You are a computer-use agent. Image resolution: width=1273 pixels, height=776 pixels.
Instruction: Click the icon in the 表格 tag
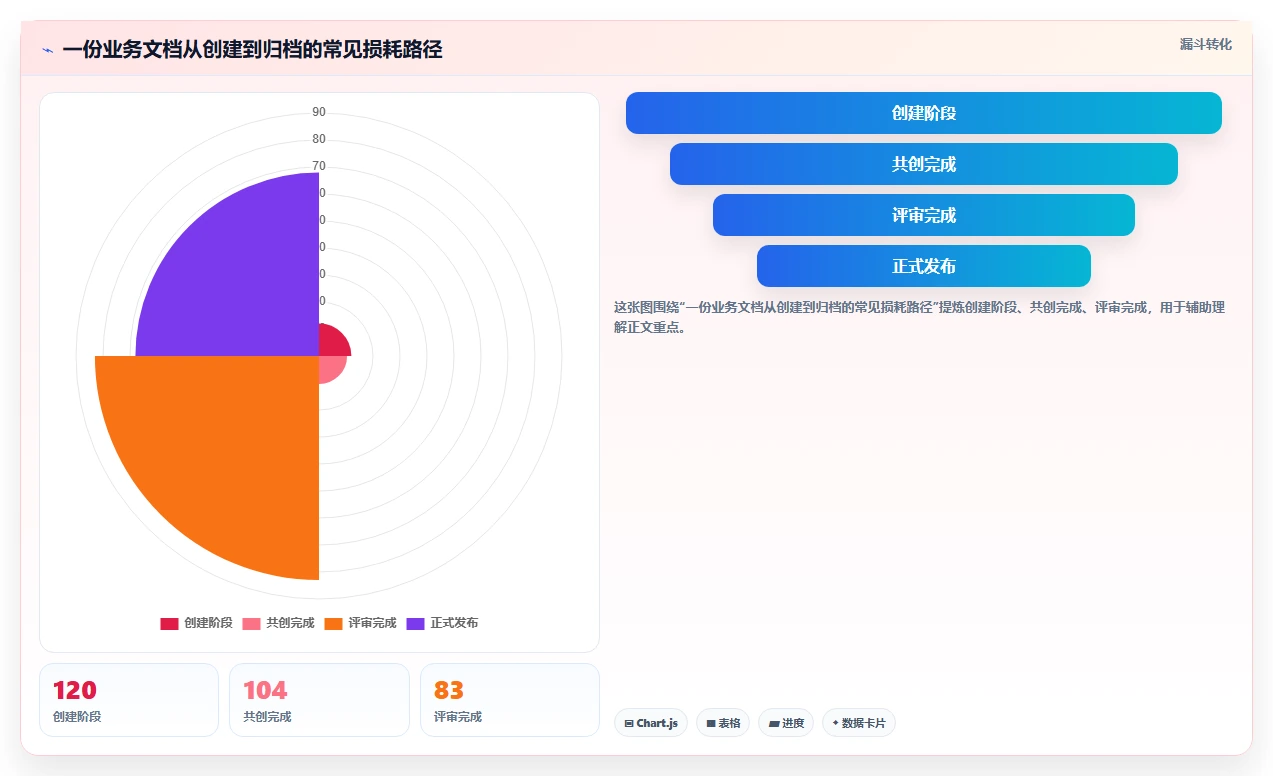(x=711, y=723)
